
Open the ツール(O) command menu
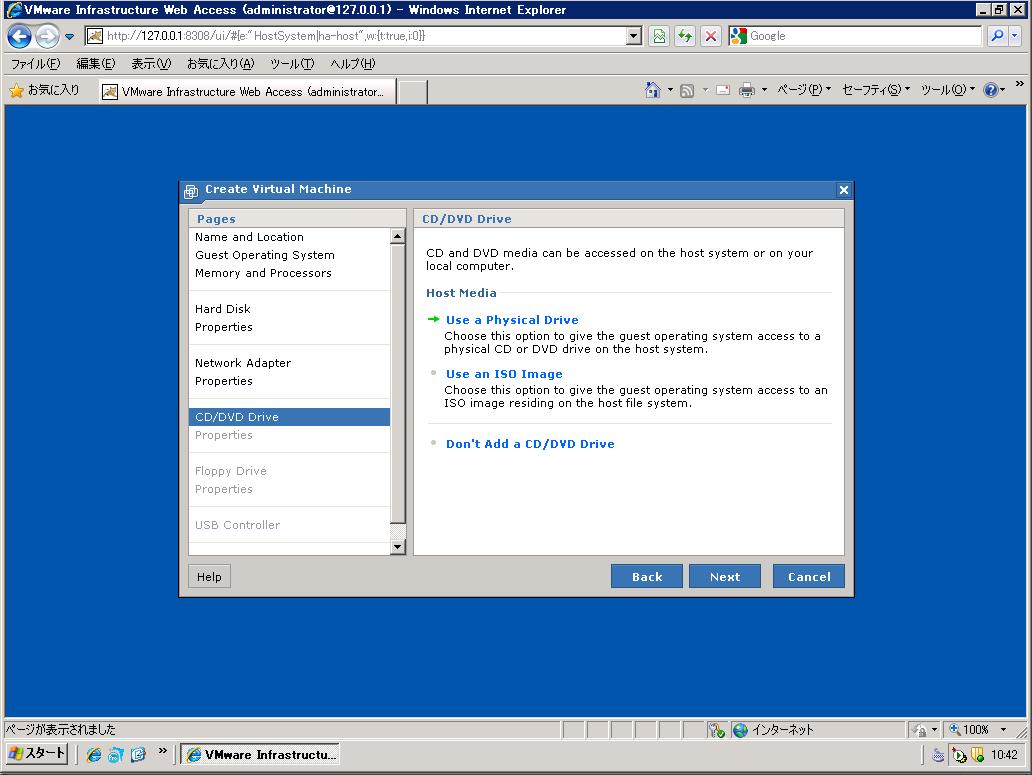point(948,90)
